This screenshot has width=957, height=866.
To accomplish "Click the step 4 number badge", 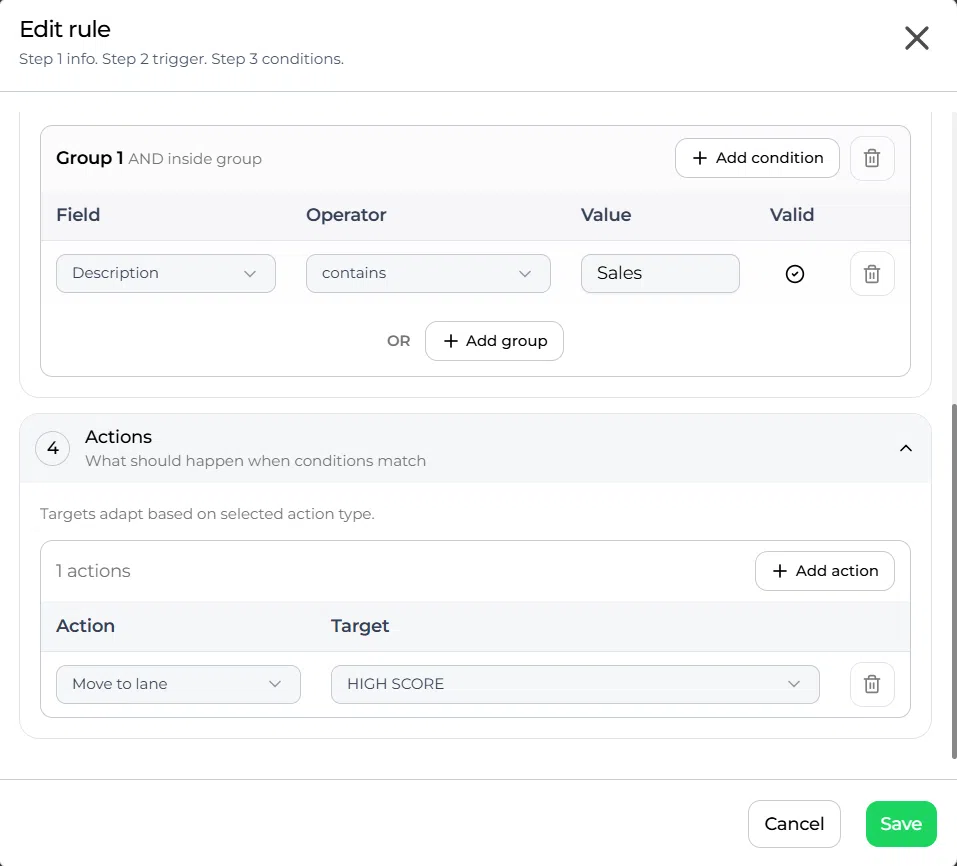I will click(x=53, y=449).
